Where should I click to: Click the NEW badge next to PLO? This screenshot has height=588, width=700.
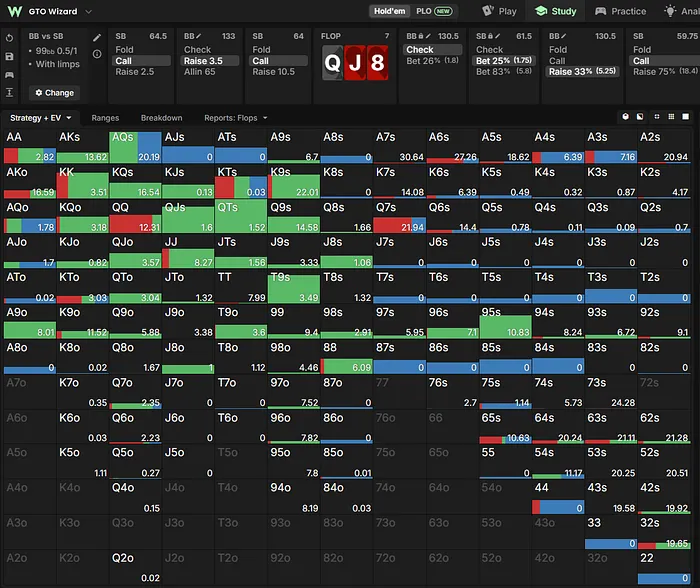(443, 11)
